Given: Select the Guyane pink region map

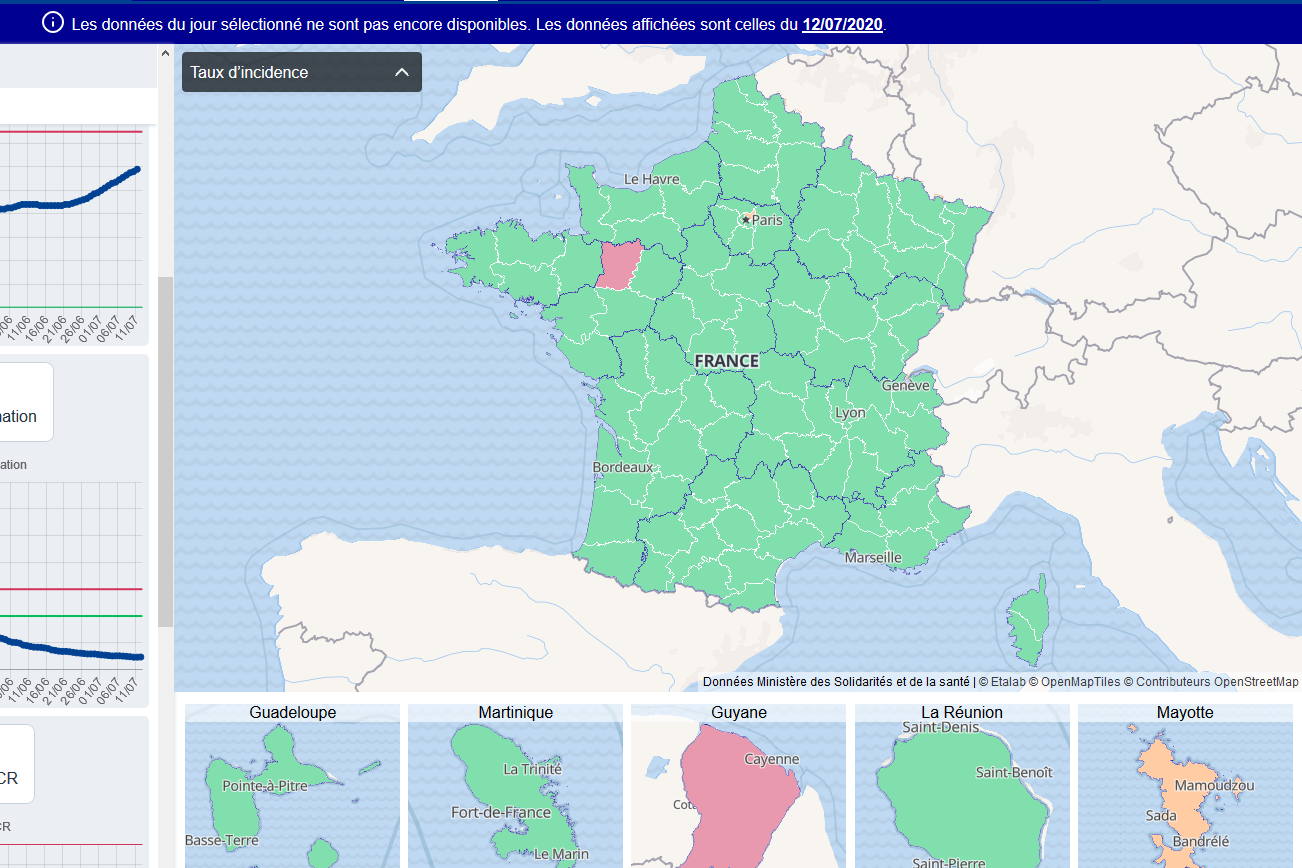Looking at the screenshot, I should click(x=735, y=800).
